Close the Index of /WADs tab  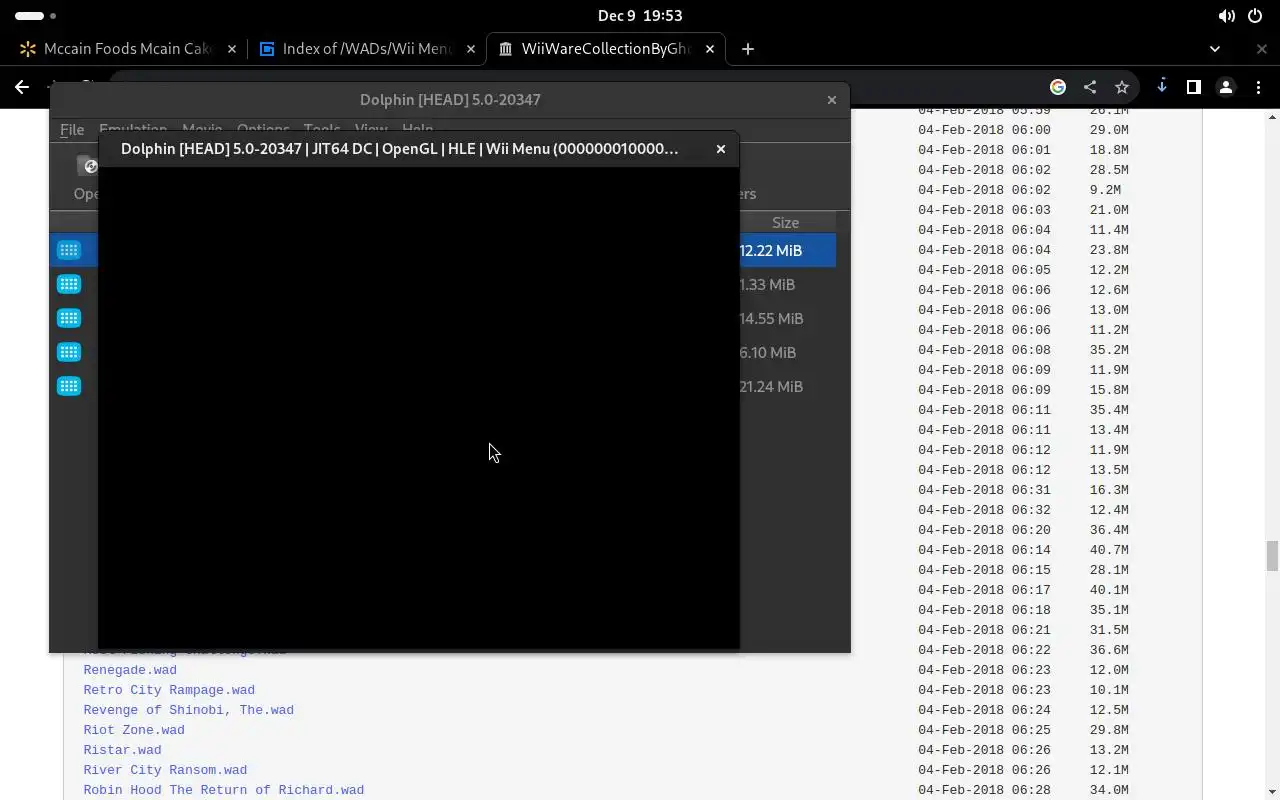(x=471, y=49)
